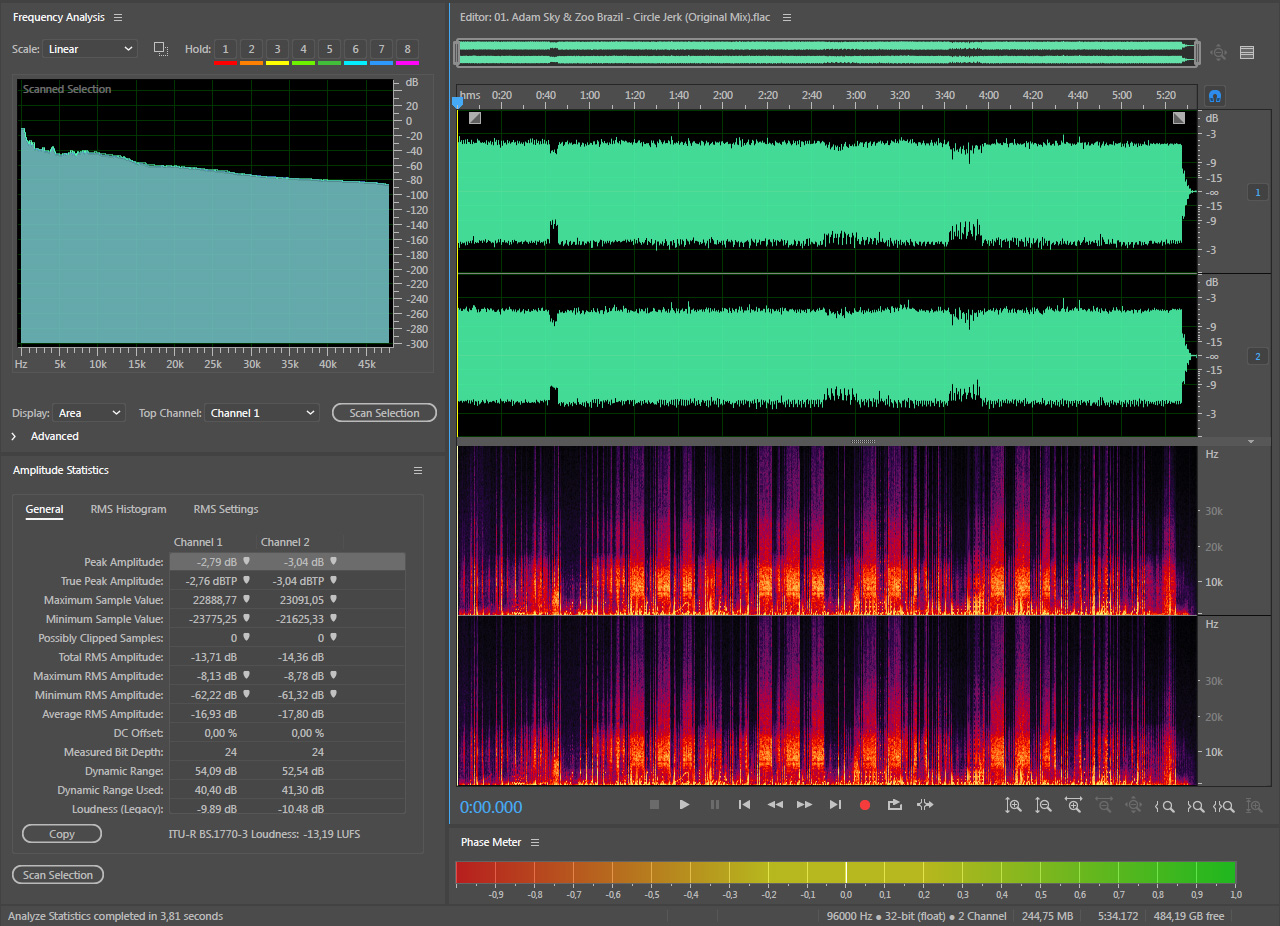Click the Pause transport button
1280x926 pixels.
[x=715, y=805]
